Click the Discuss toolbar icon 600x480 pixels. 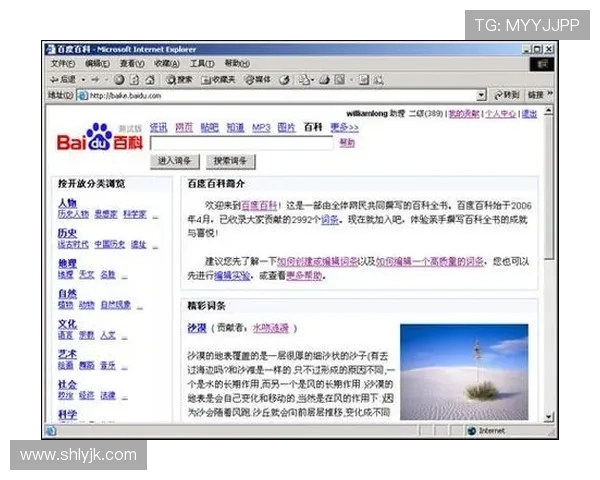pyautogui.click(x=364, y=80)
